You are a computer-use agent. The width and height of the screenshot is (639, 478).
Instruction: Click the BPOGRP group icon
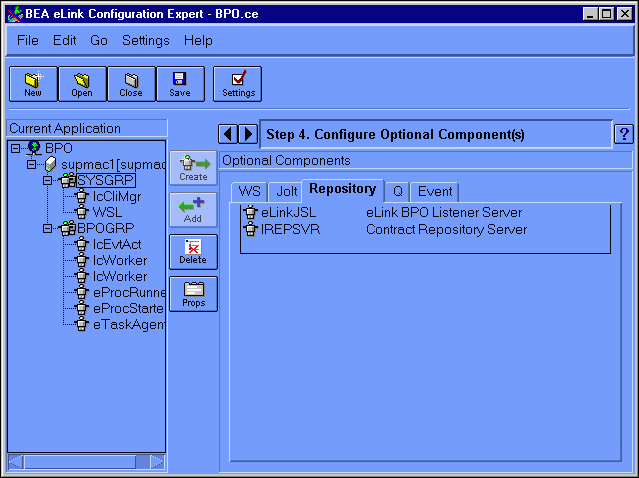(68, 228)
